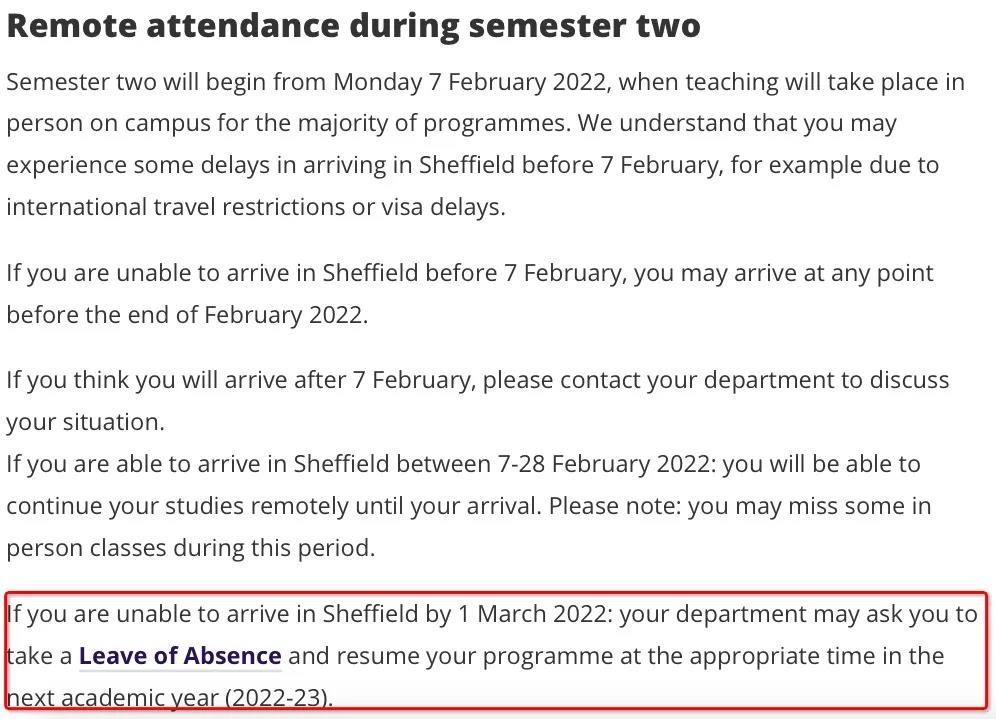The height and width of the screenshot is (719, 996).
Task: Click the sentence starting "If you think you will arrive"
Action: (x=477, y=380)
